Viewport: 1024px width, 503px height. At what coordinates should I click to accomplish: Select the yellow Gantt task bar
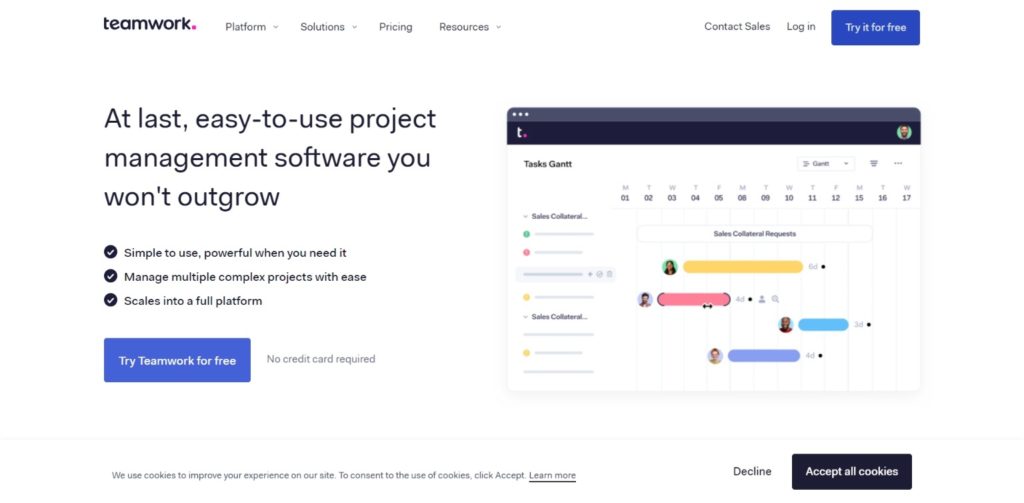click(743, 267)
